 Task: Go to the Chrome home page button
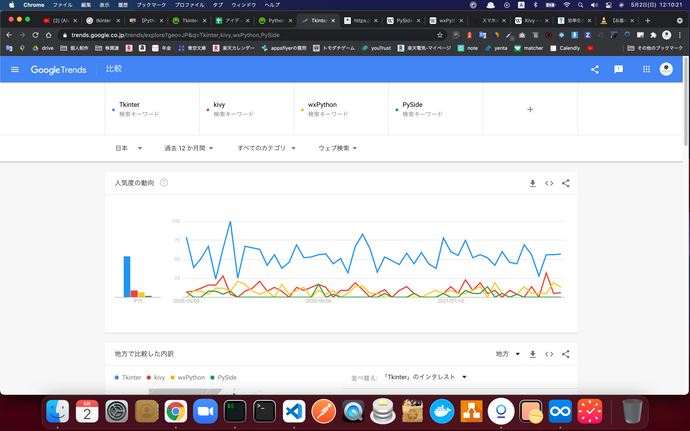48,35
